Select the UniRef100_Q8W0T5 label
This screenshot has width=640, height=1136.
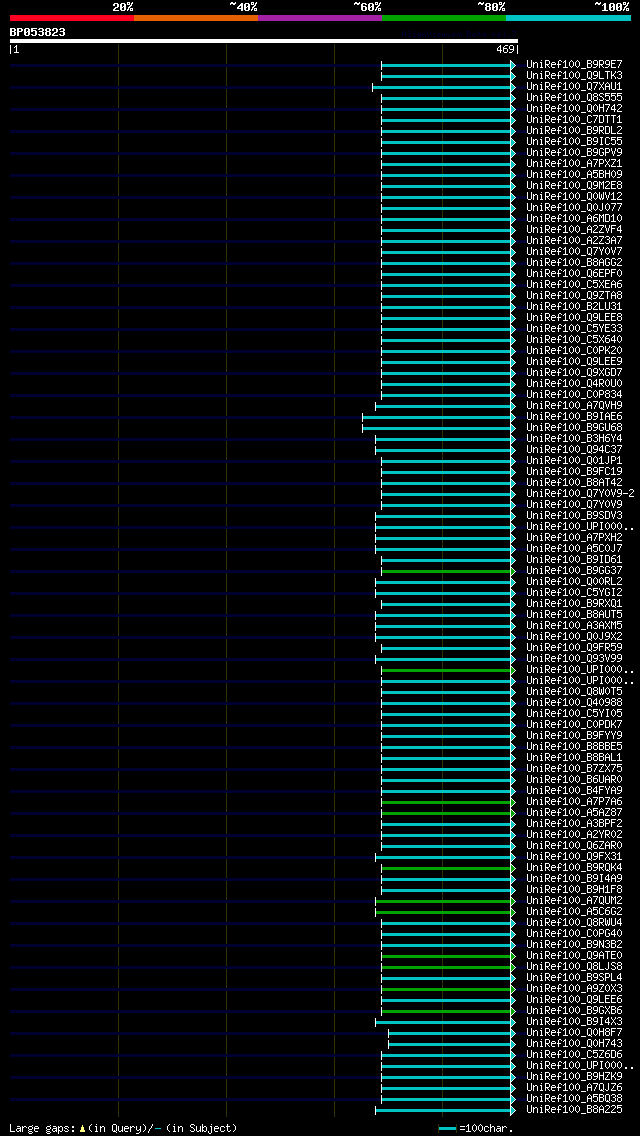click(574, 691)
